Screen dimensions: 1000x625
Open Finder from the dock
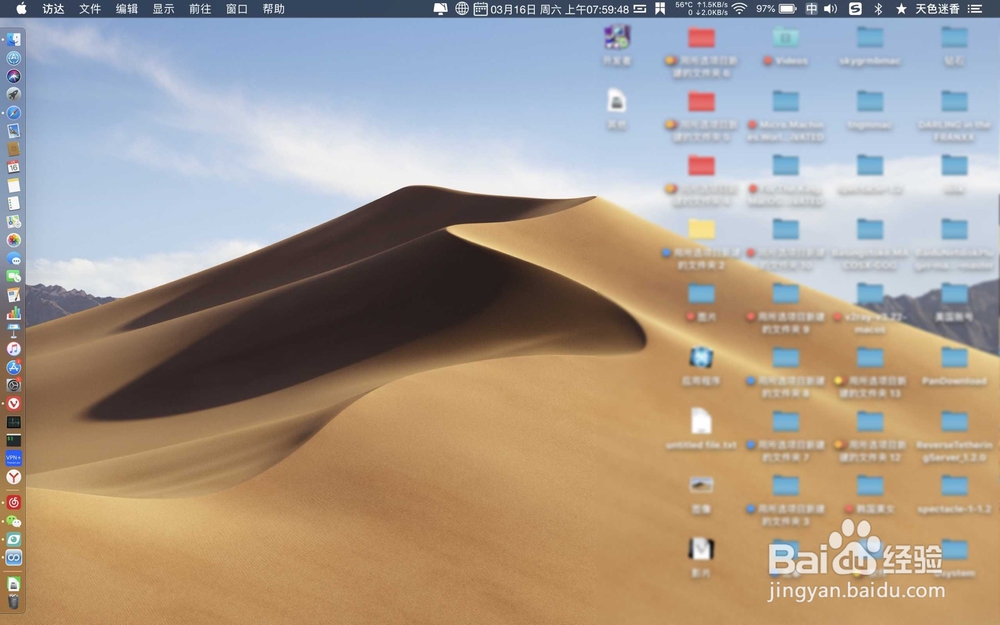pyautogui.click(x=13, y=37)
